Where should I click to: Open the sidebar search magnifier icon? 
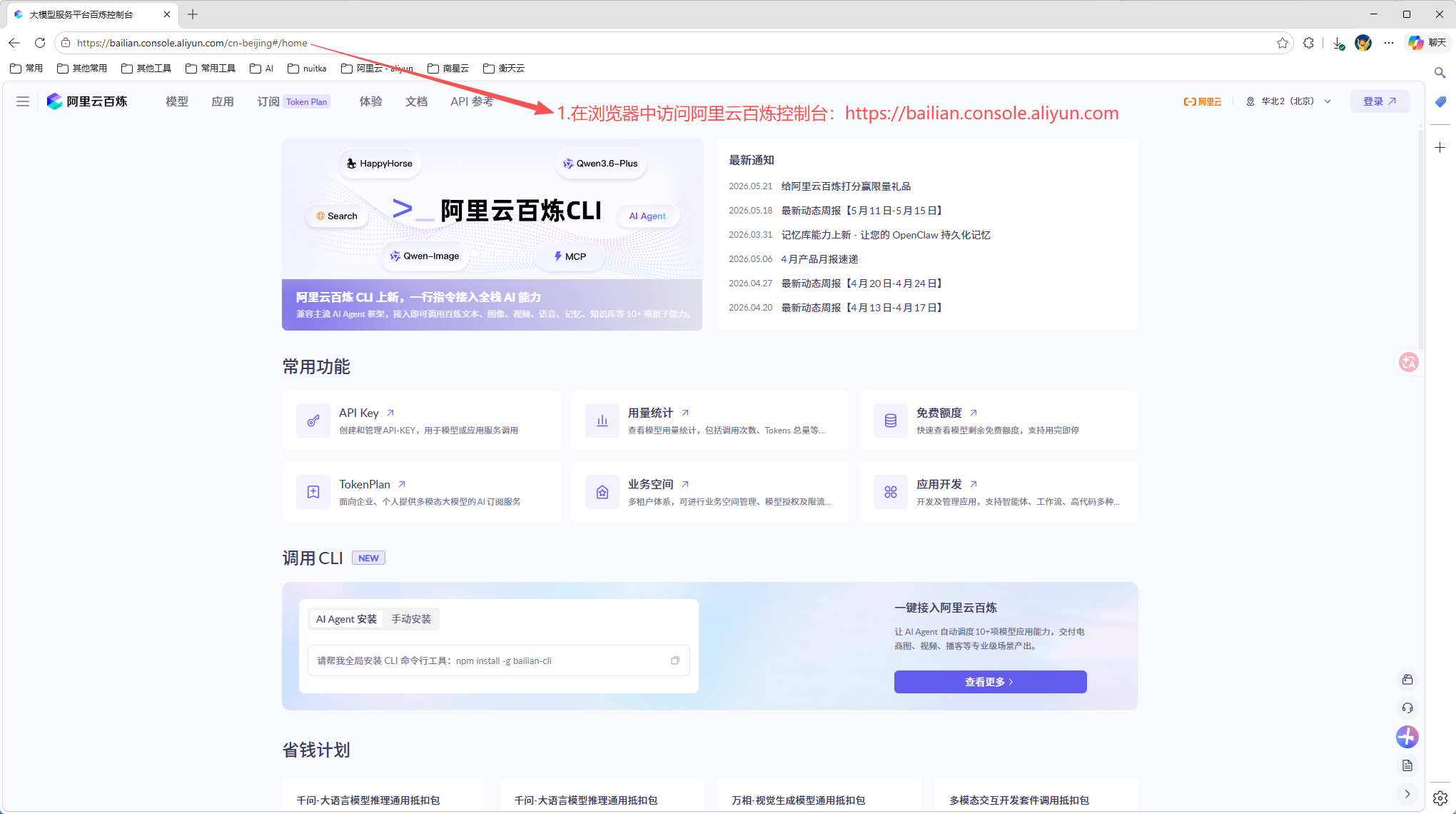tap(1440, 73)
